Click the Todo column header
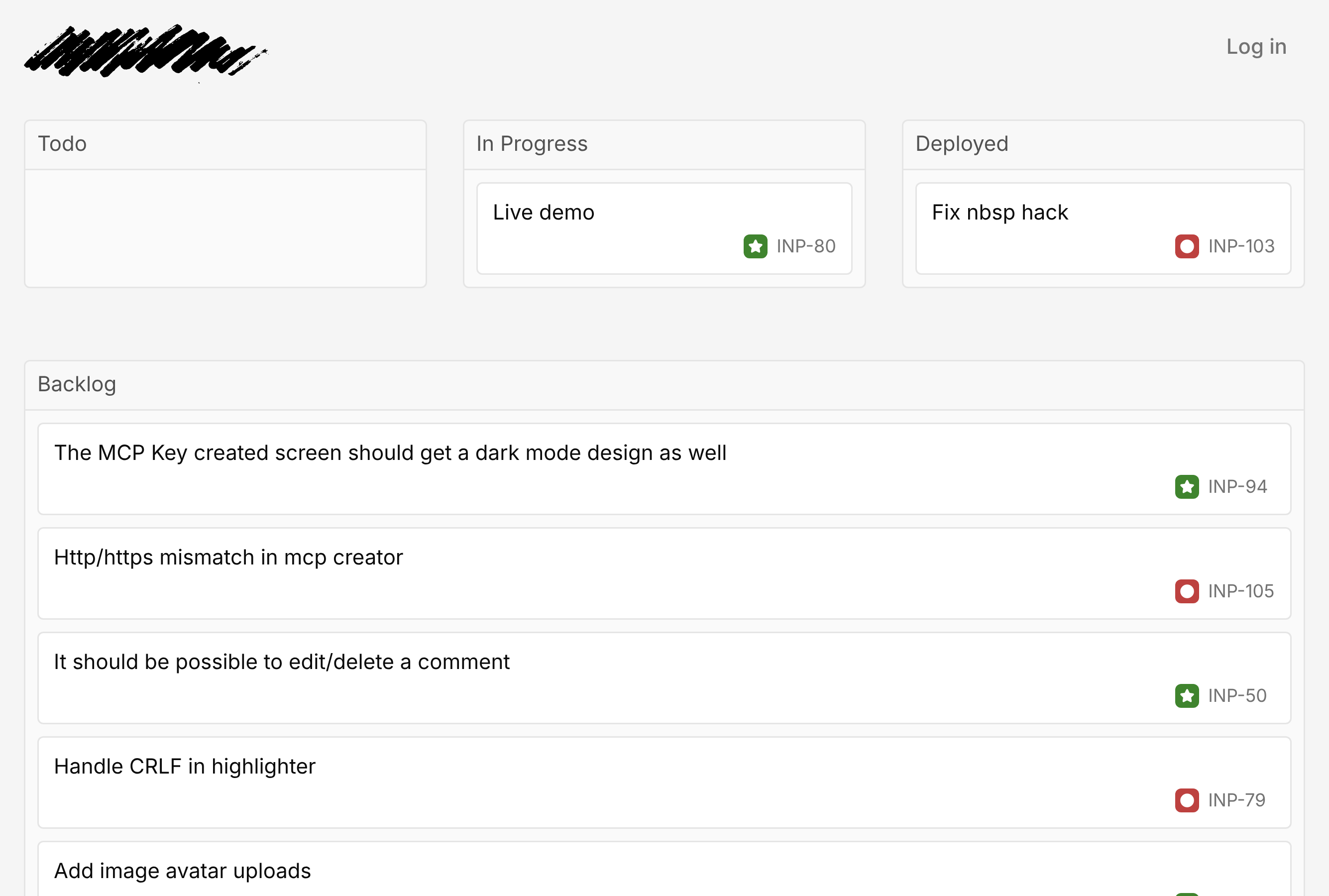 pyautogui.click(x=62, y=144)
